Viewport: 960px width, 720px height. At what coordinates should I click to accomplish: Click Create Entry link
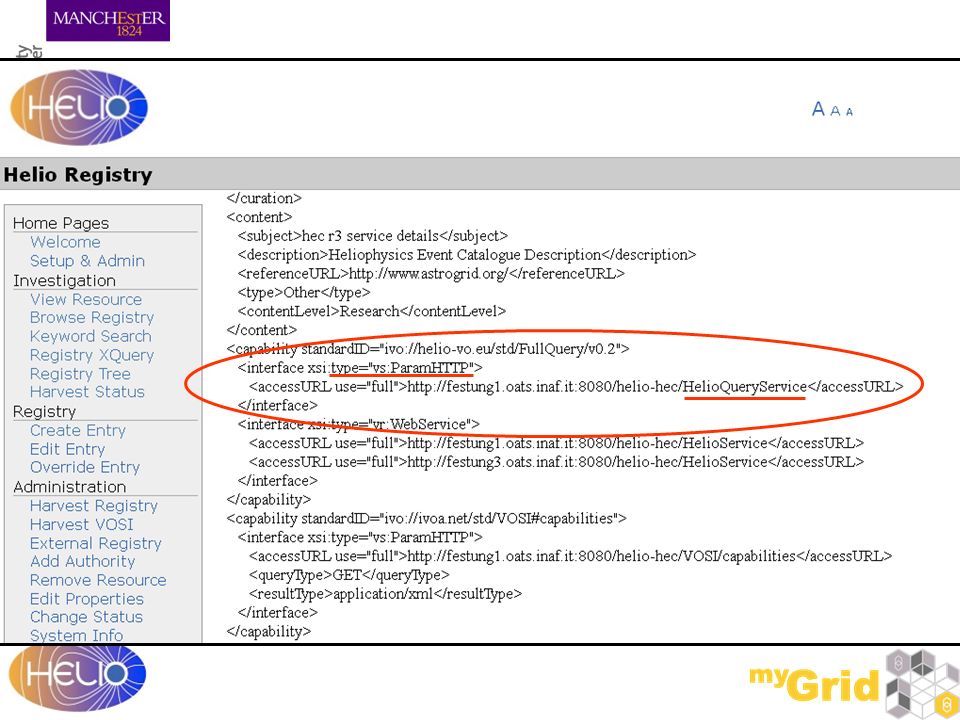tap(78, 430)
